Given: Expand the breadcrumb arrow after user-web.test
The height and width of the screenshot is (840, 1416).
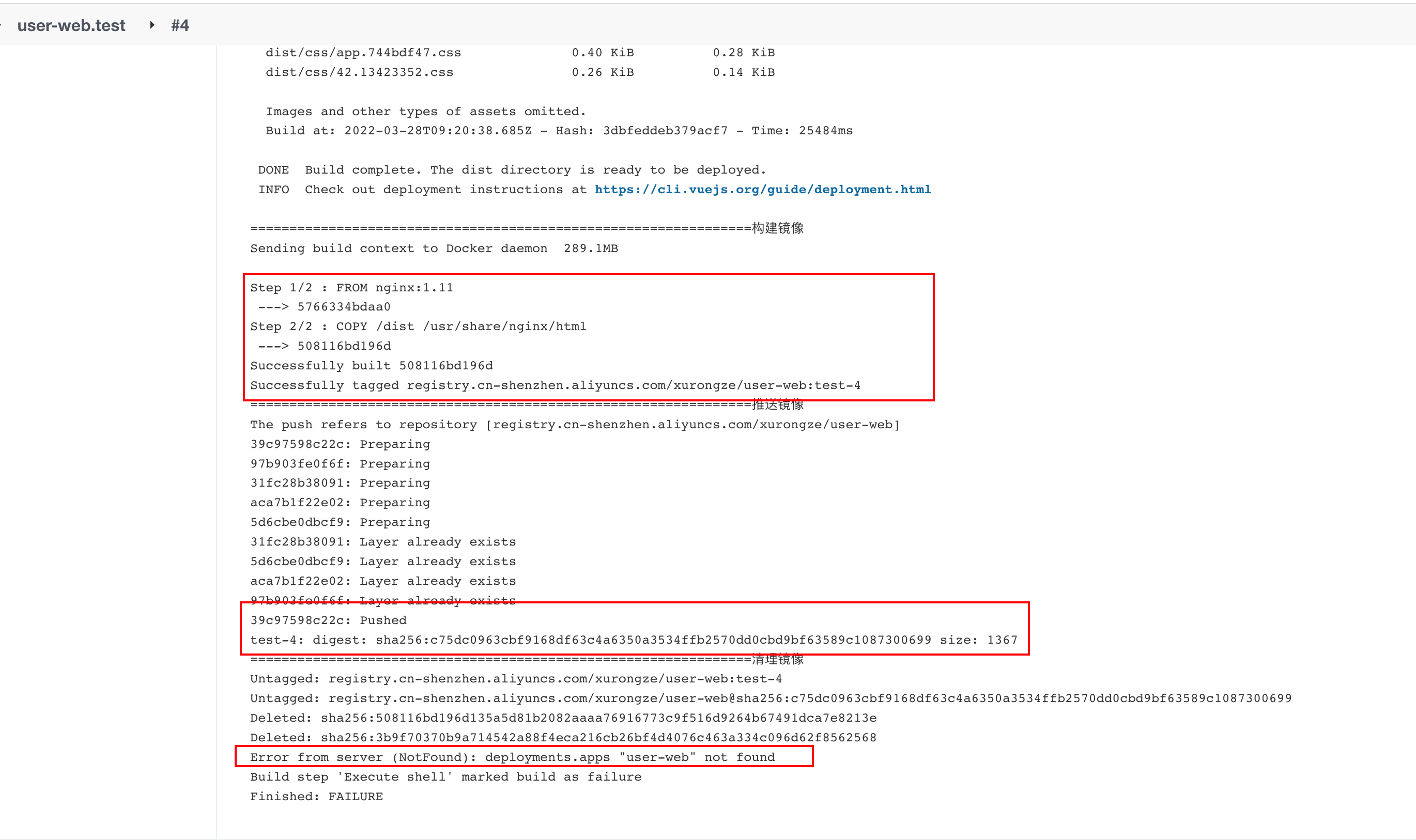Looking at the screenshot, I should (152, 25).
